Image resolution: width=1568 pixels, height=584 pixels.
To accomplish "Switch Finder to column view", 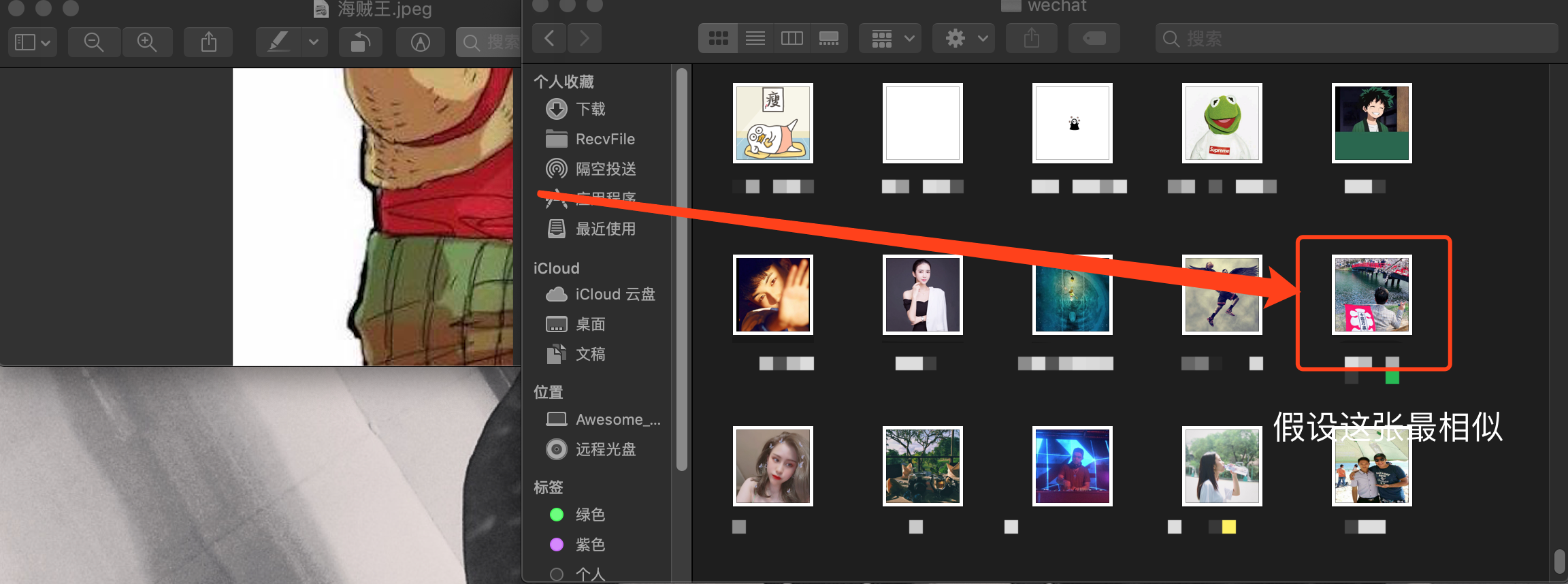I will (791, 38).
